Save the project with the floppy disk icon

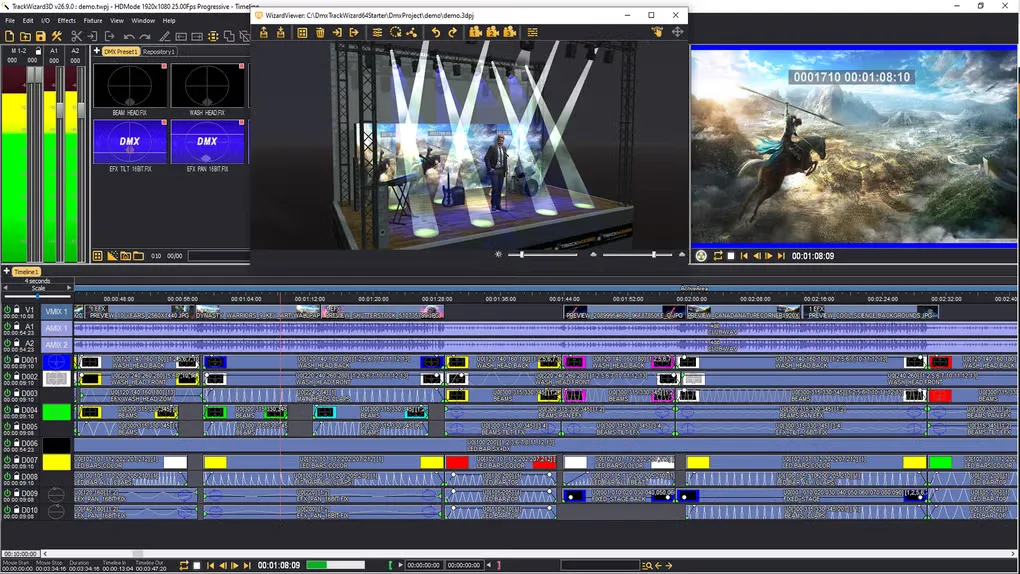pyautogui.click(x=40, y=36)
